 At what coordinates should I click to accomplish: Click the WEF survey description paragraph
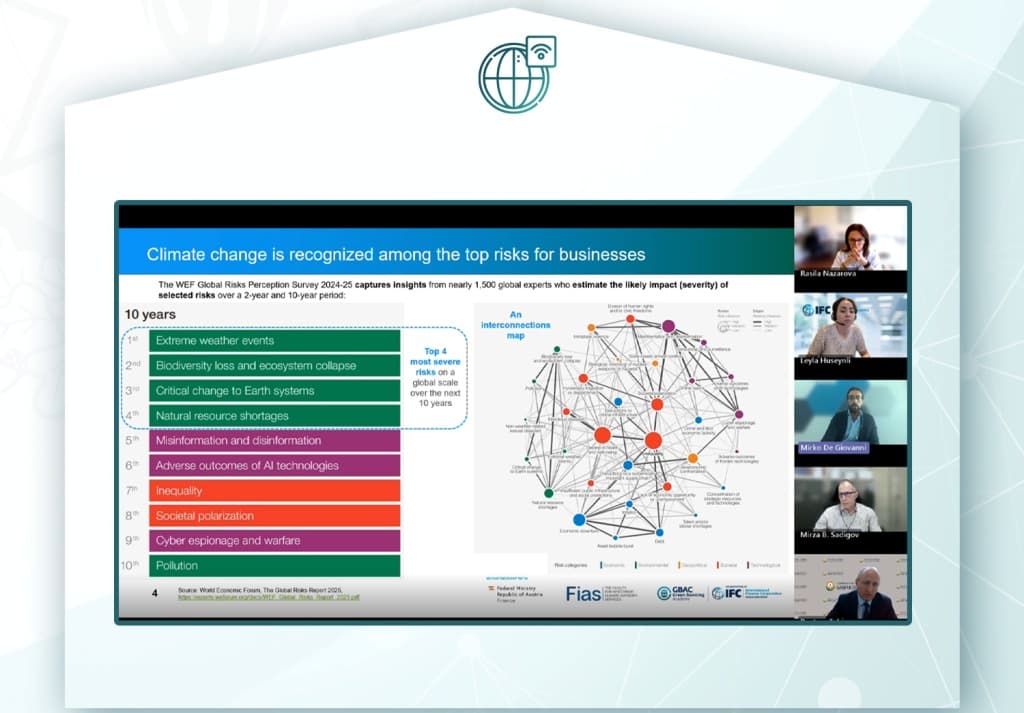click(x=443, y=290)
